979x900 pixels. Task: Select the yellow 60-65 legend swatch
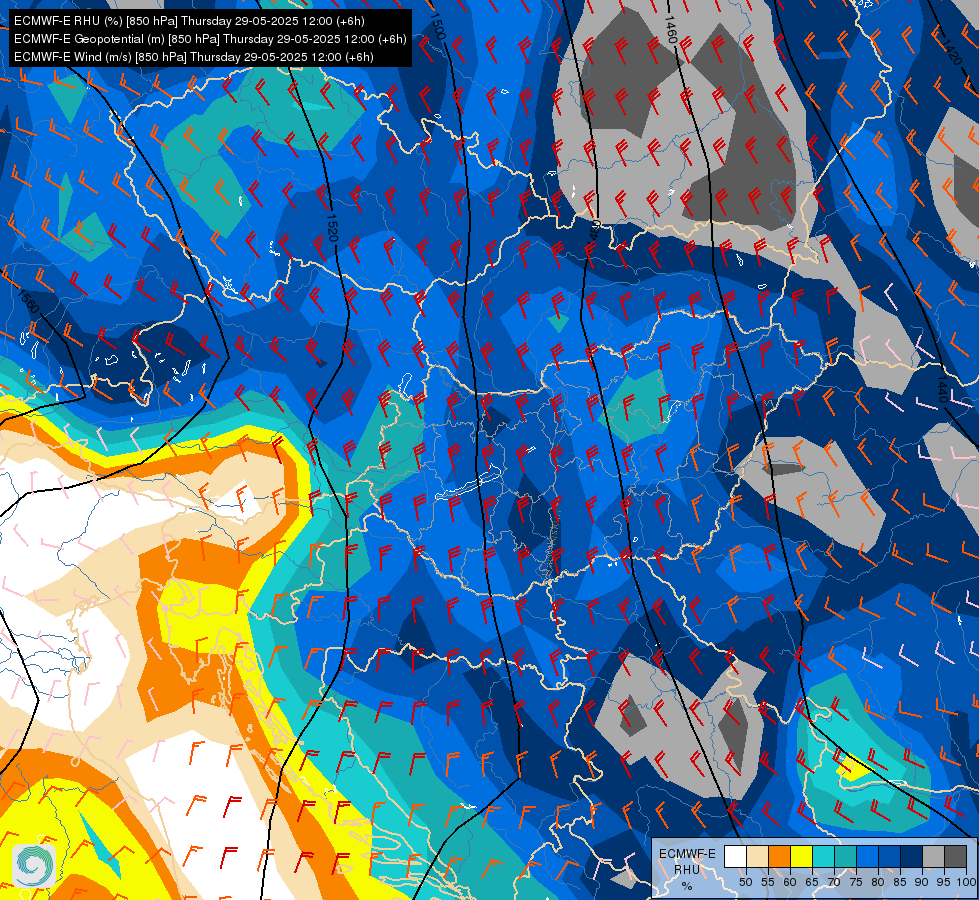click(801, 857)
